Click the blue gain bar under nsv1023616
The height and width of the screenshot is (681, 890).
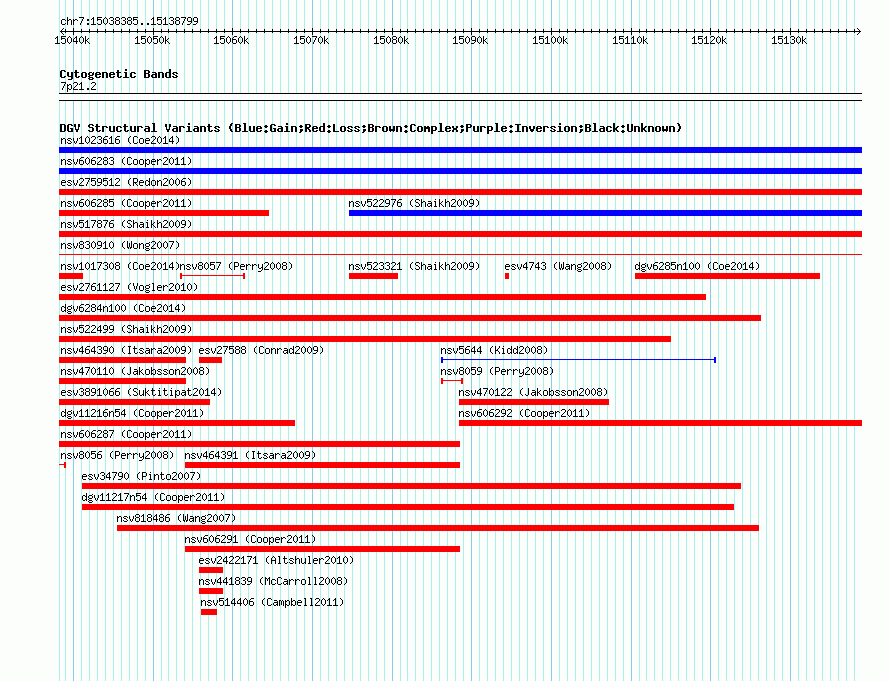460,150
